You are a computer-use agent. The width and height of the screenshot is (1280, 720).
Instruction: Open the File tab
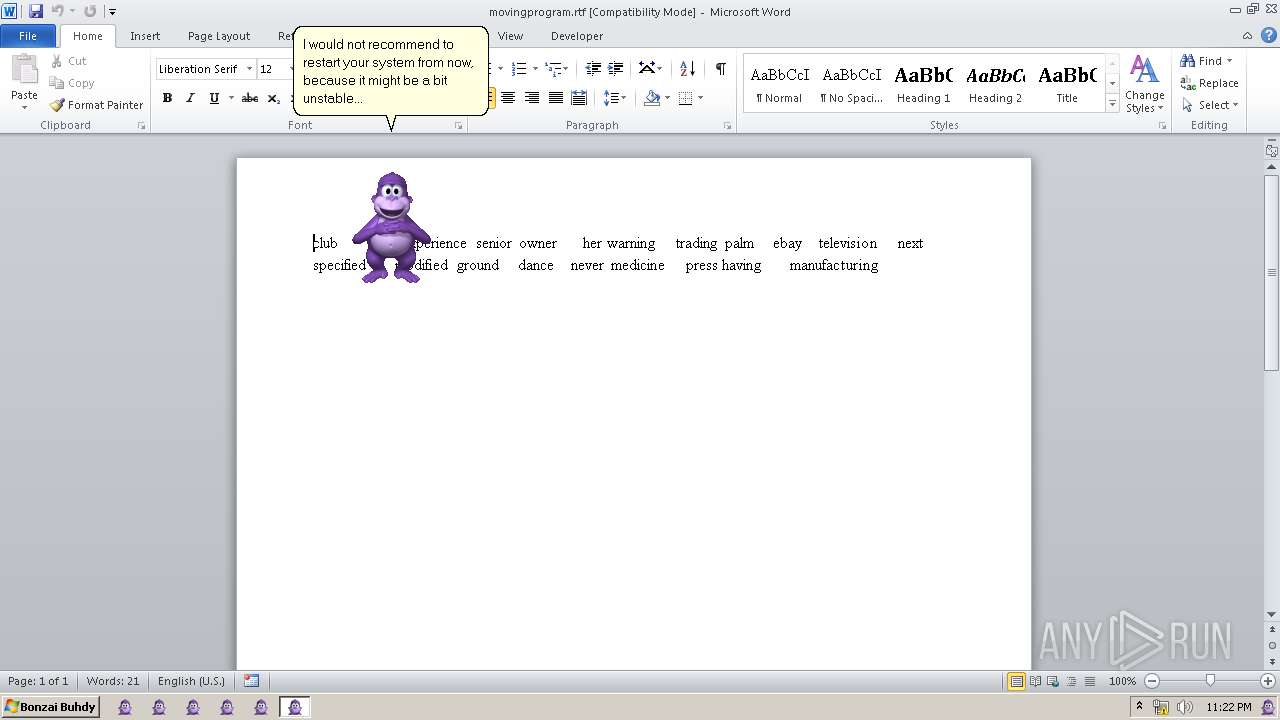[x=28, y=36]
